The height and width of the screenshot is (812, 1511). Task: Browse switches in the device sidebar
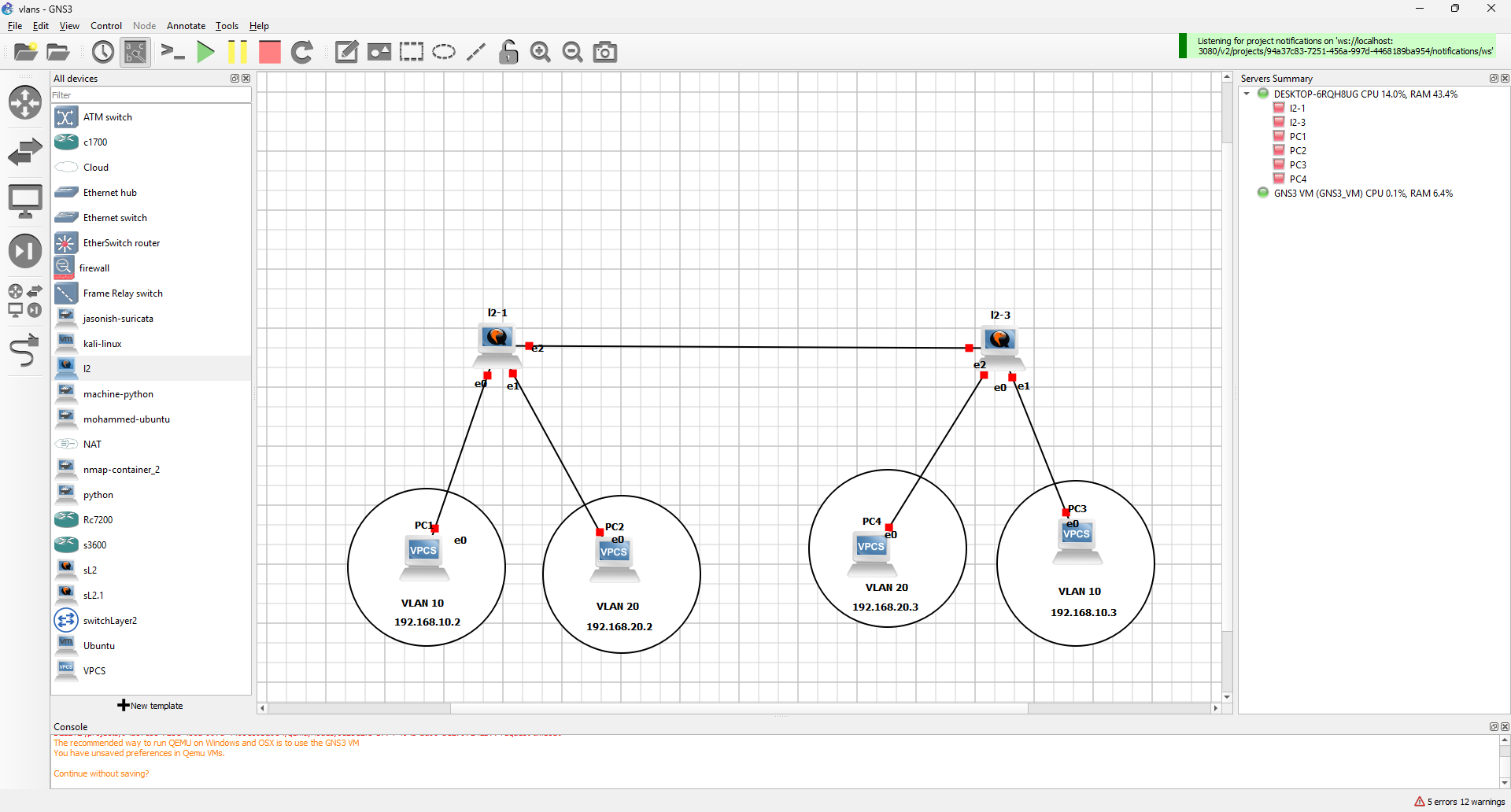click(25, 152)
